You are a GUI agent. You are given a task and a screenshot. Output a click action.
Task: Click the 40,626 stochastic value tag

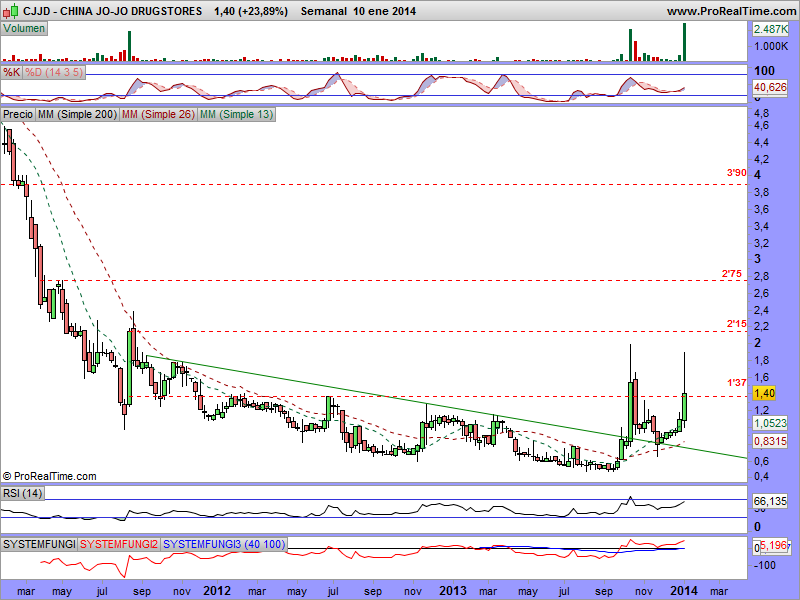(x=770, y=87)
